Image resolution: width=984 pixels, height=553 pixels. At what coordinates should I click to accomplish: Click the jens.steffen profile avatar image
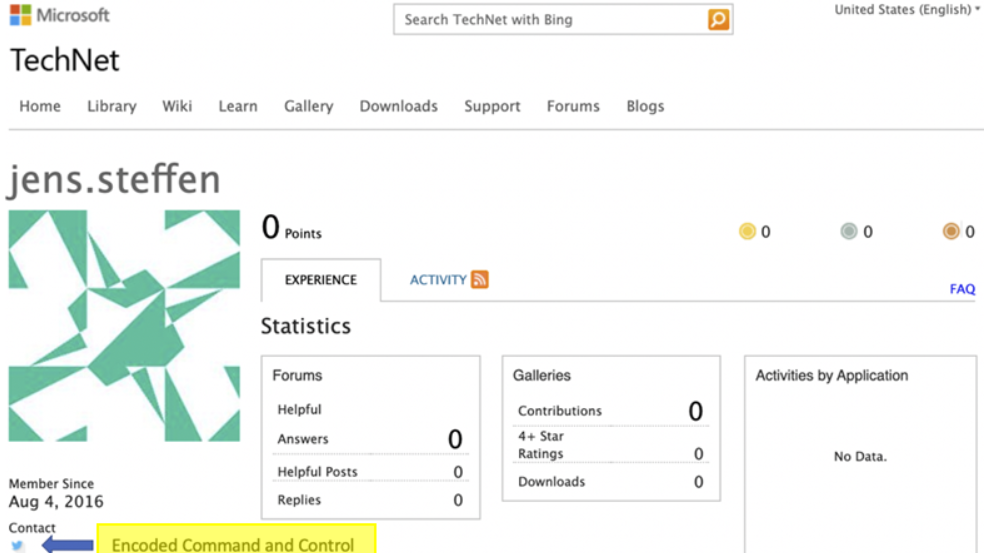124,326
